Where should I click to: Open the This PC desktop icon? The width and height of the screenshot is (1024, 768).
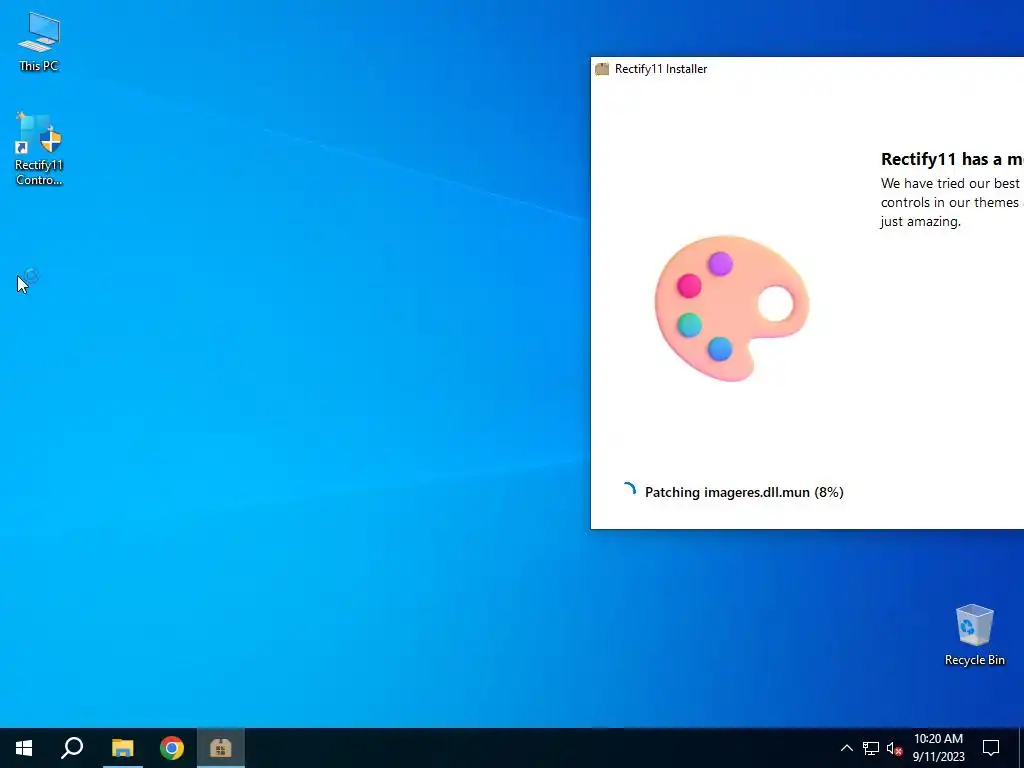click(39, 42)
